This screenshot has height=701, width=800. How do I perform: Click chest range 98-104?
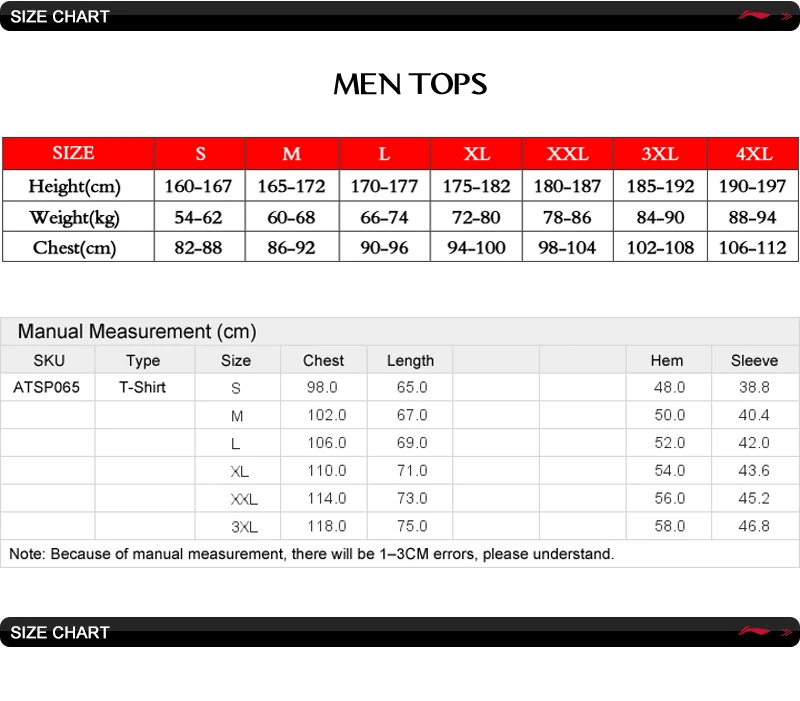click(567, 247)
